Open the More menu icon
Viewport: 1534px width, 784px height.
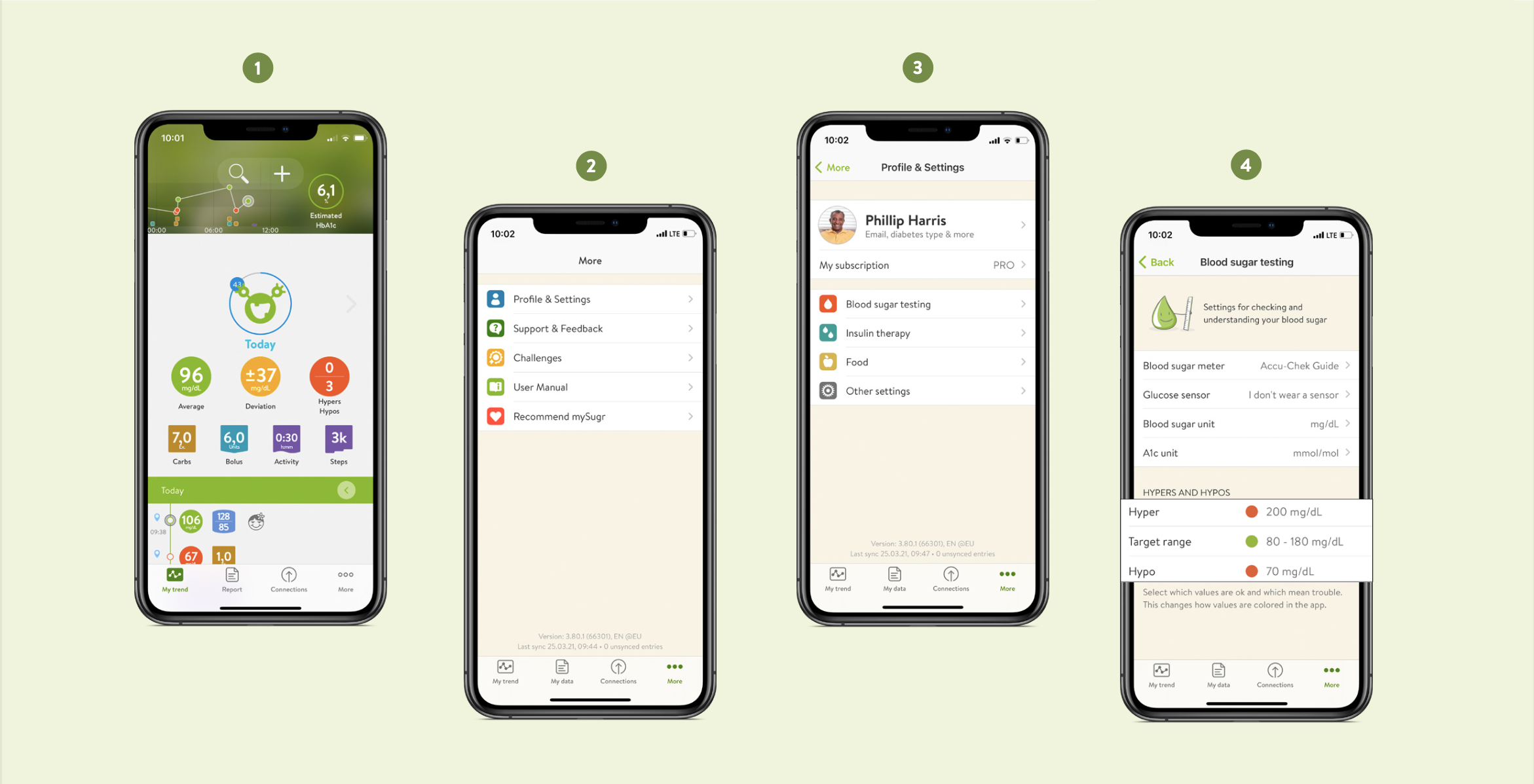pos(346,579)
